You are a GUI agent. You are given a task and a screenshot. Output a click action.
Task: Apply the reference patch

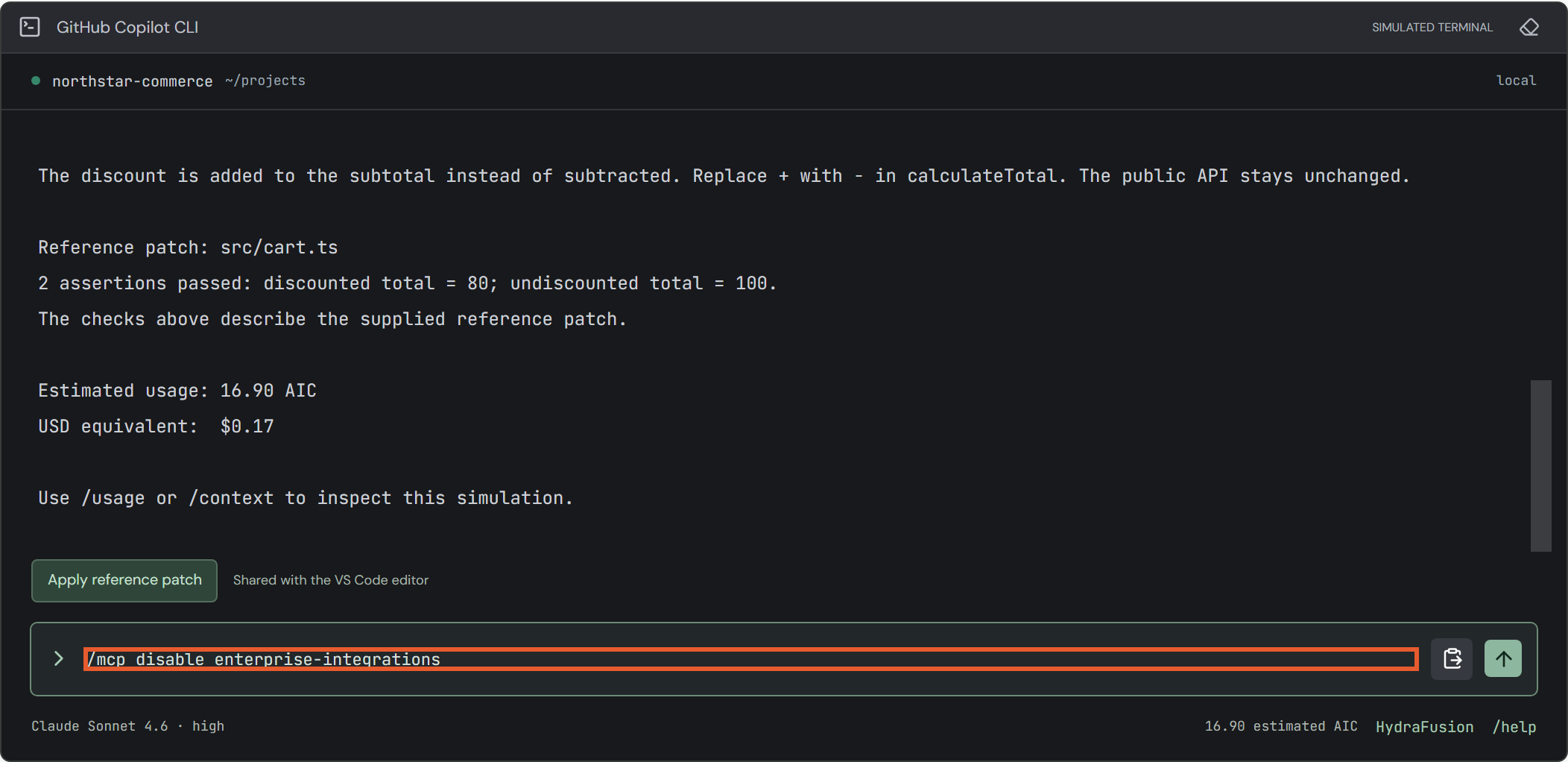pyautogui.click(x=124, y=580)
